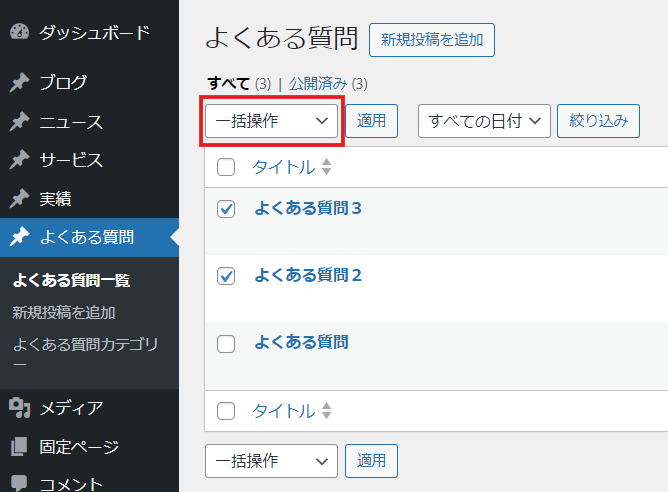The image size is (668, 492).
Task: Click the 絞り込み filter button
Action: click(x=599, y=121)
